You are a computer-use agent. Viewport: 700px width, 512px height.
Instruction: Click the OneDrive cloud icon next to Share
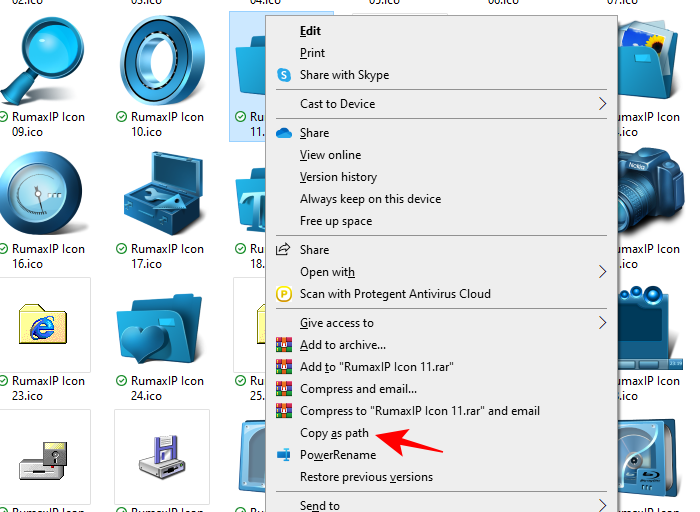coord(283,133)
